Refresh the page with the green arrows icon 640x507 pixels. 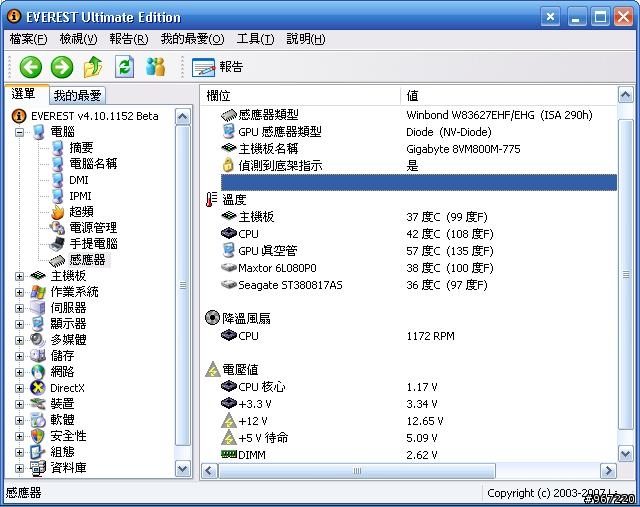click(x=124, y=67)
